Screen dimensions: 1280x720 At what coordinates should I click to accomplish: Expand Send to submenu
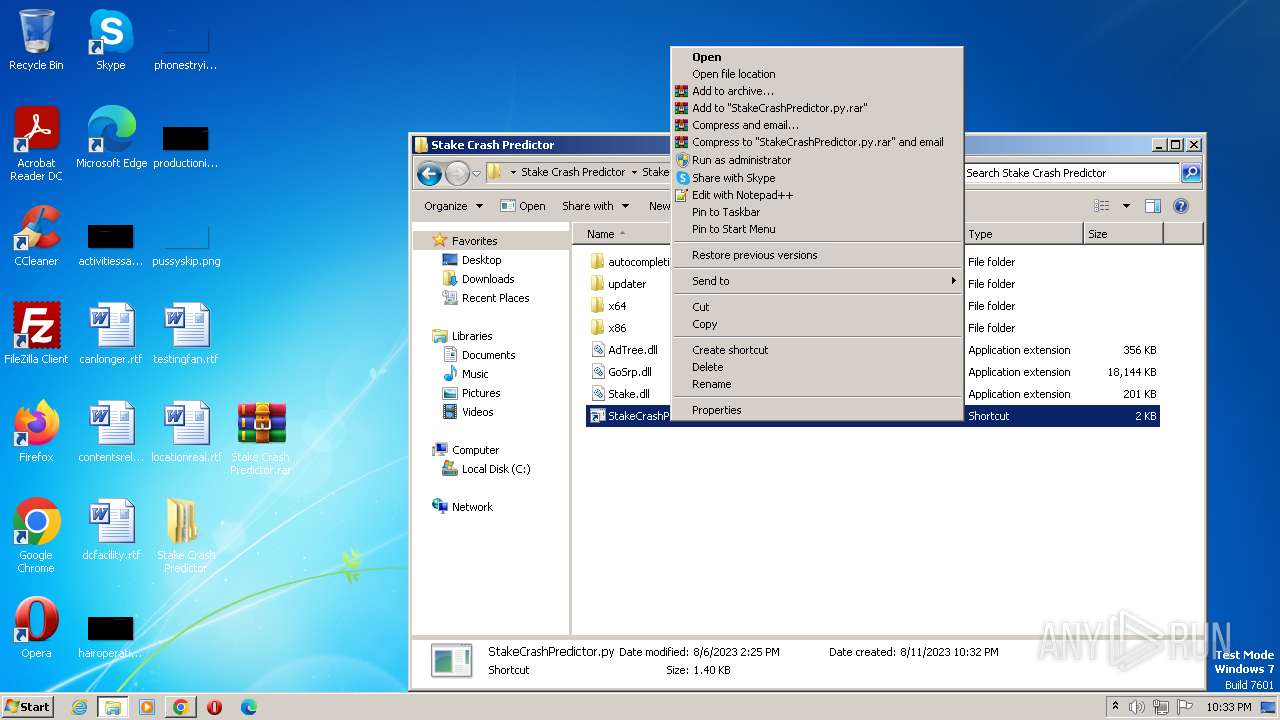coord(816,281)
